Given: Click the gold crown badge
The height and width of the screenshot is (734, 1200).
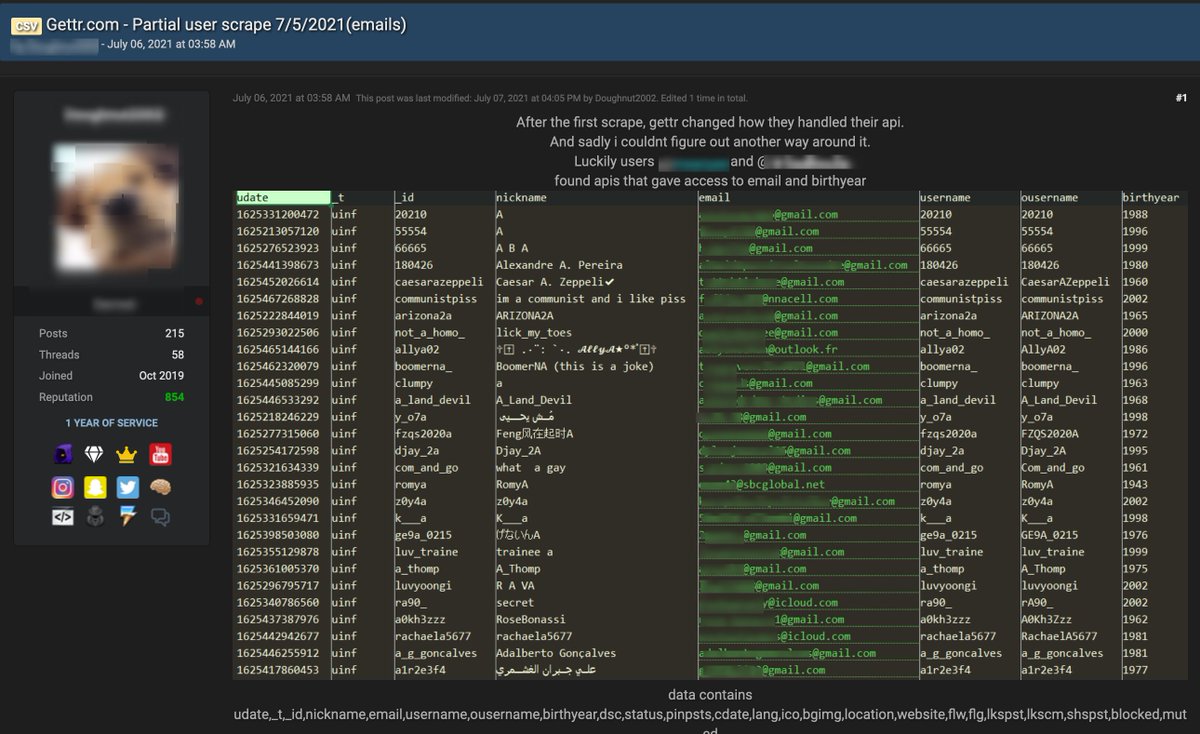Looking at the screenshot, I should [x=128, y=455].
